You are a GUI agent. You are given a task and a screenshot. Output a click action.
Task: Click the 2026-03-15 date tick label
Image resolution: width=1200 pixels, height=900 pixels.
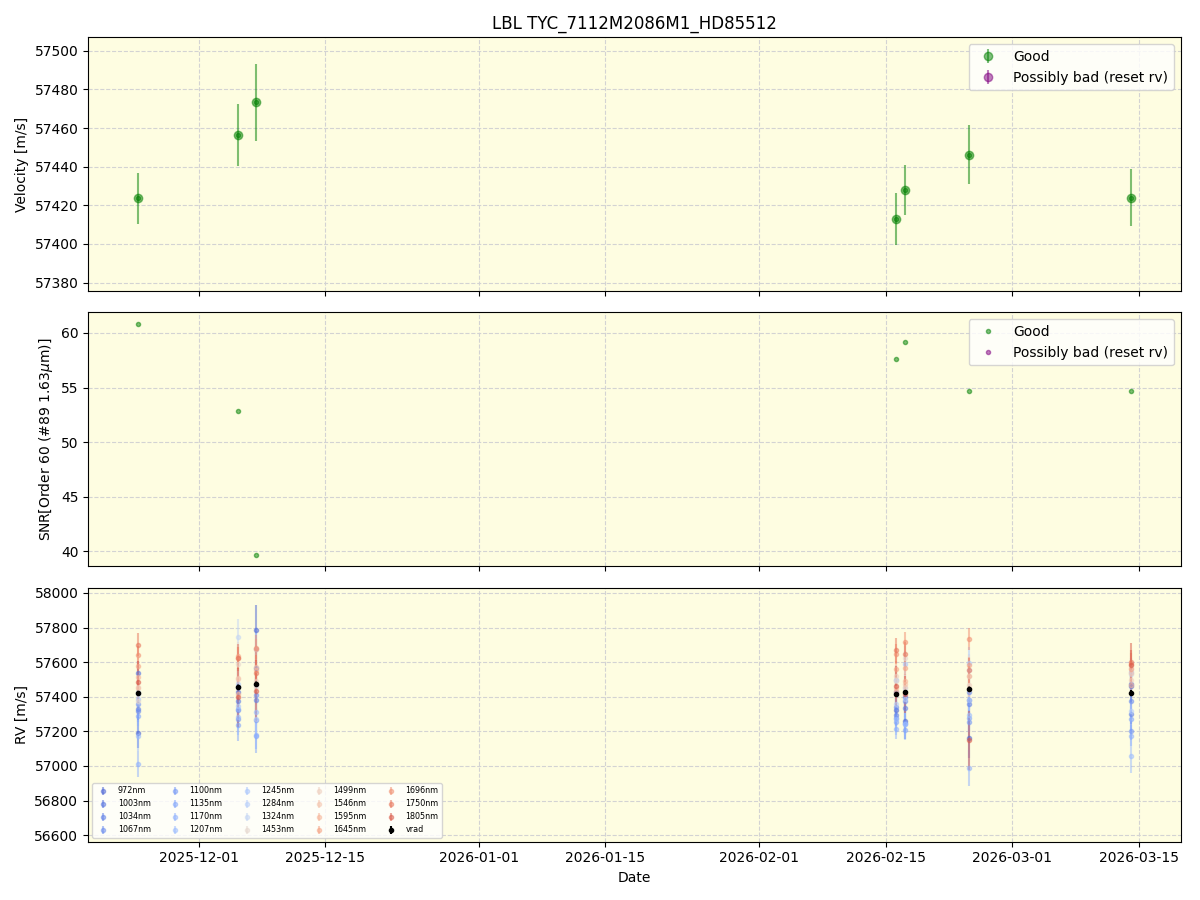point(1139,856)
